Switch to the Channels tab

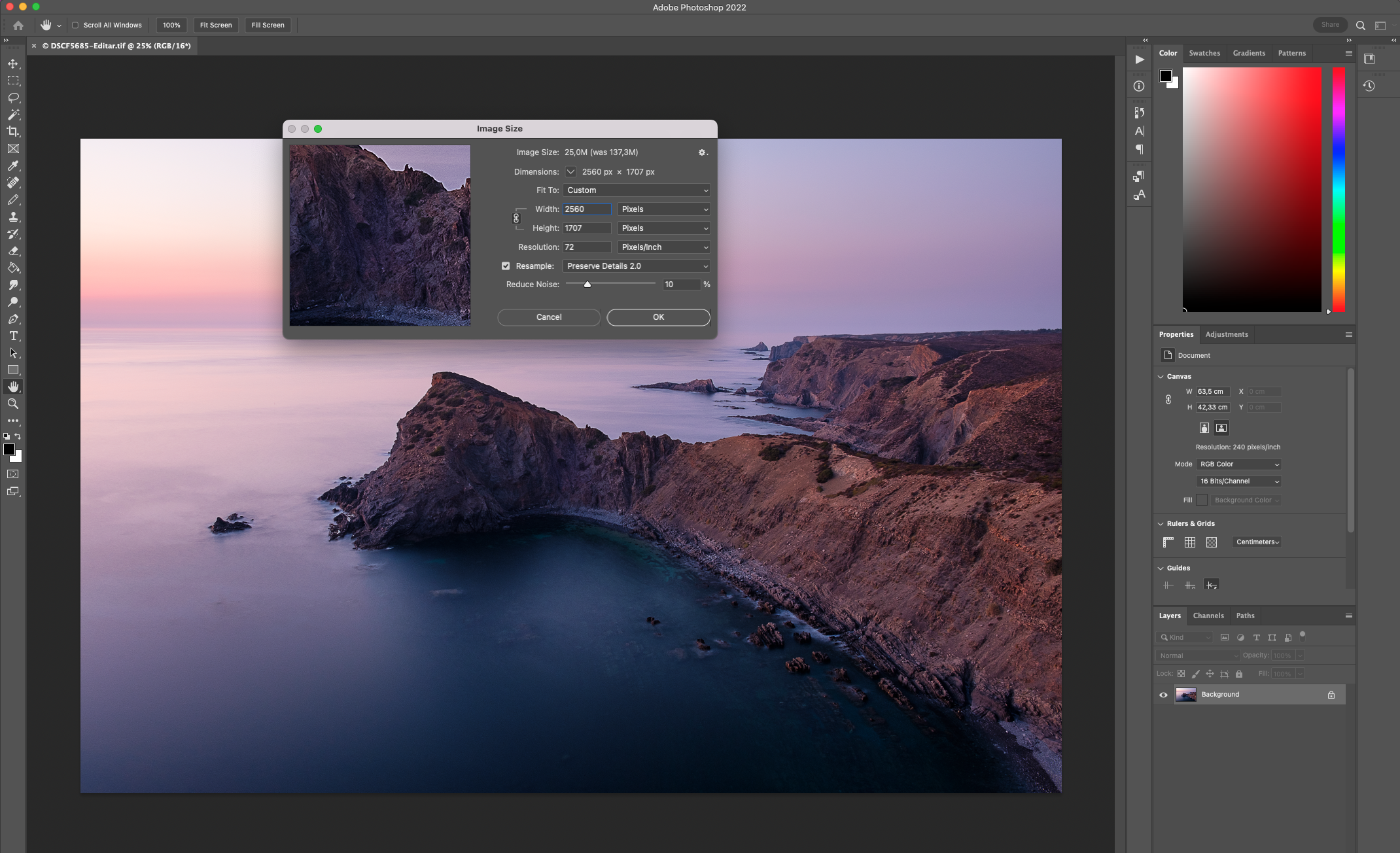point(1208,615)
